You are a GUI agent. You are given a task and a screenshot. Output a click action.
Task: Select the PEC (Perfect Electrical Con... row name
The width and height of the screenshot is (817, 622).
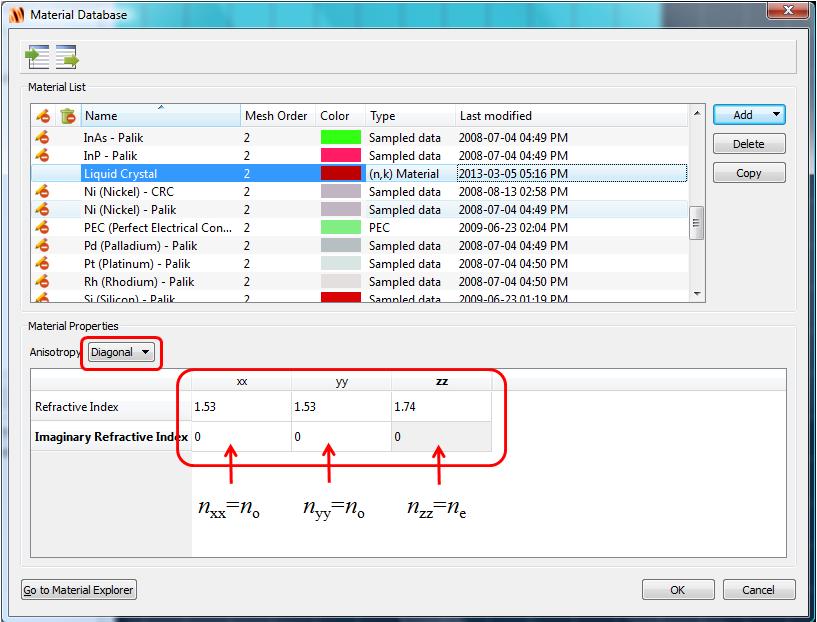tap(158, 227)
